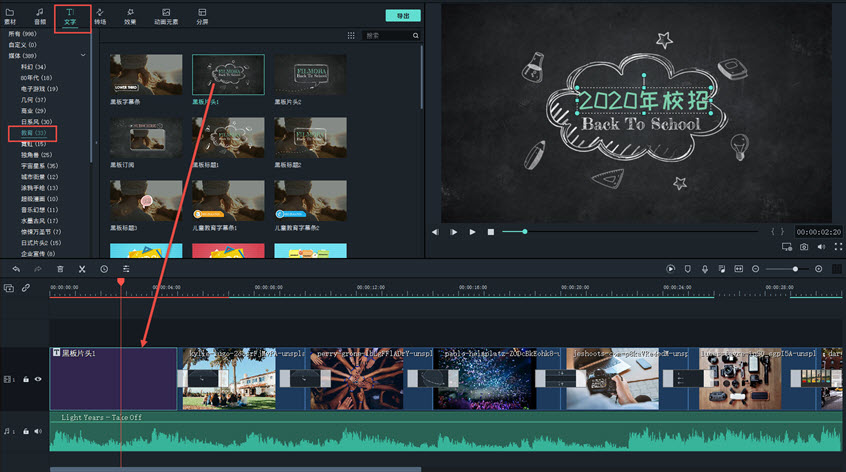Click the add track manager icon
Image resolution: width=846 pixels, height=472 pixels.
coord(9,288)
